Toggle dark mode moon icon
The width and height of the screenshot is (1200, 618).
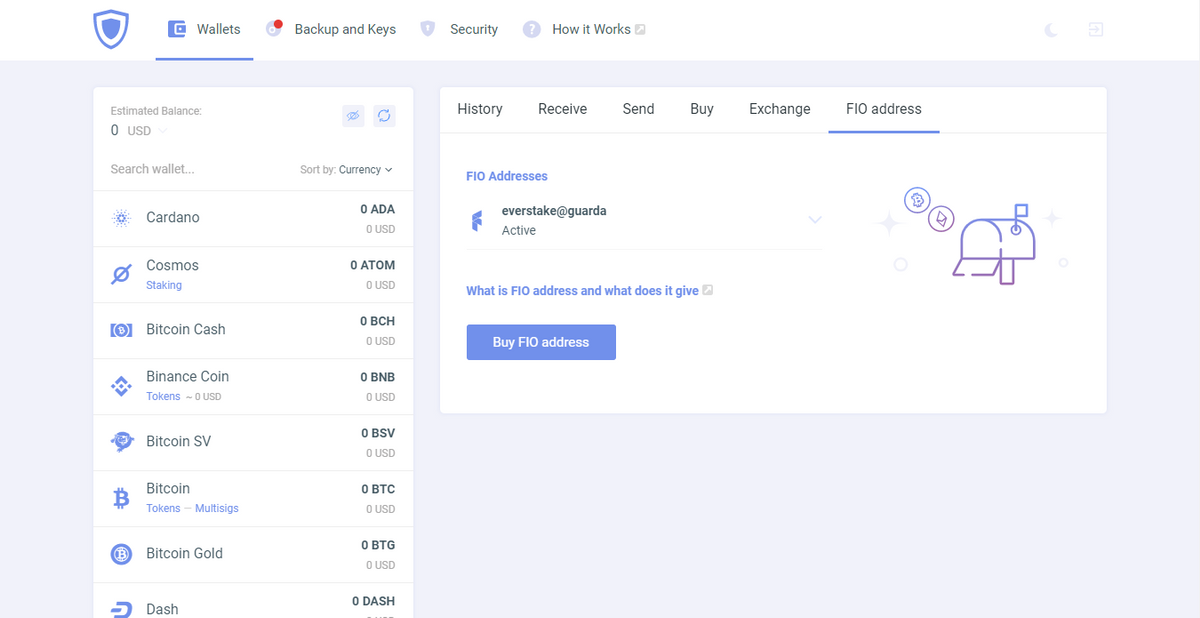1051,30
